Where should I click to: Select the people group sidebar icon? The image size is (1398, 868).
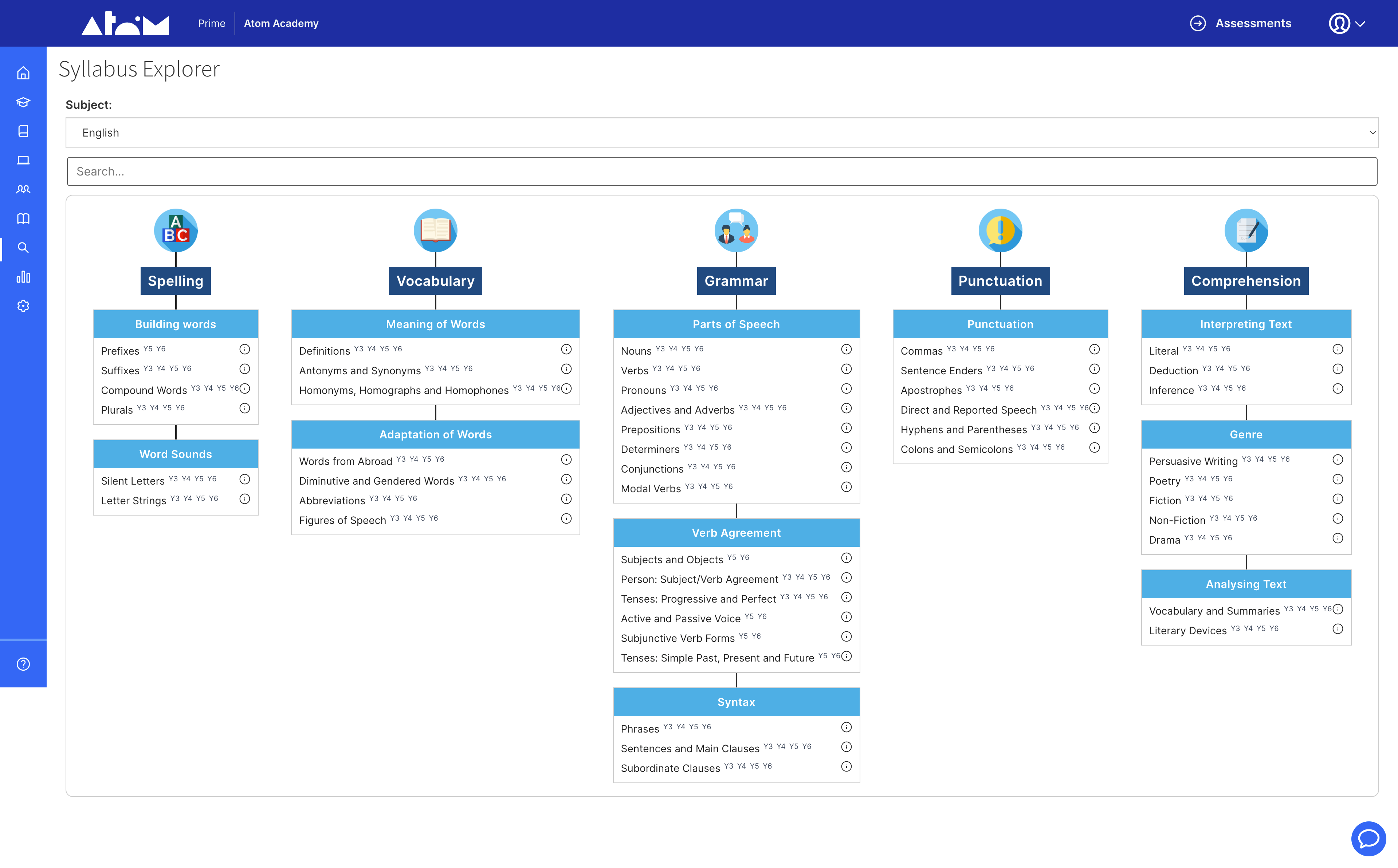(x=23, y=189)
